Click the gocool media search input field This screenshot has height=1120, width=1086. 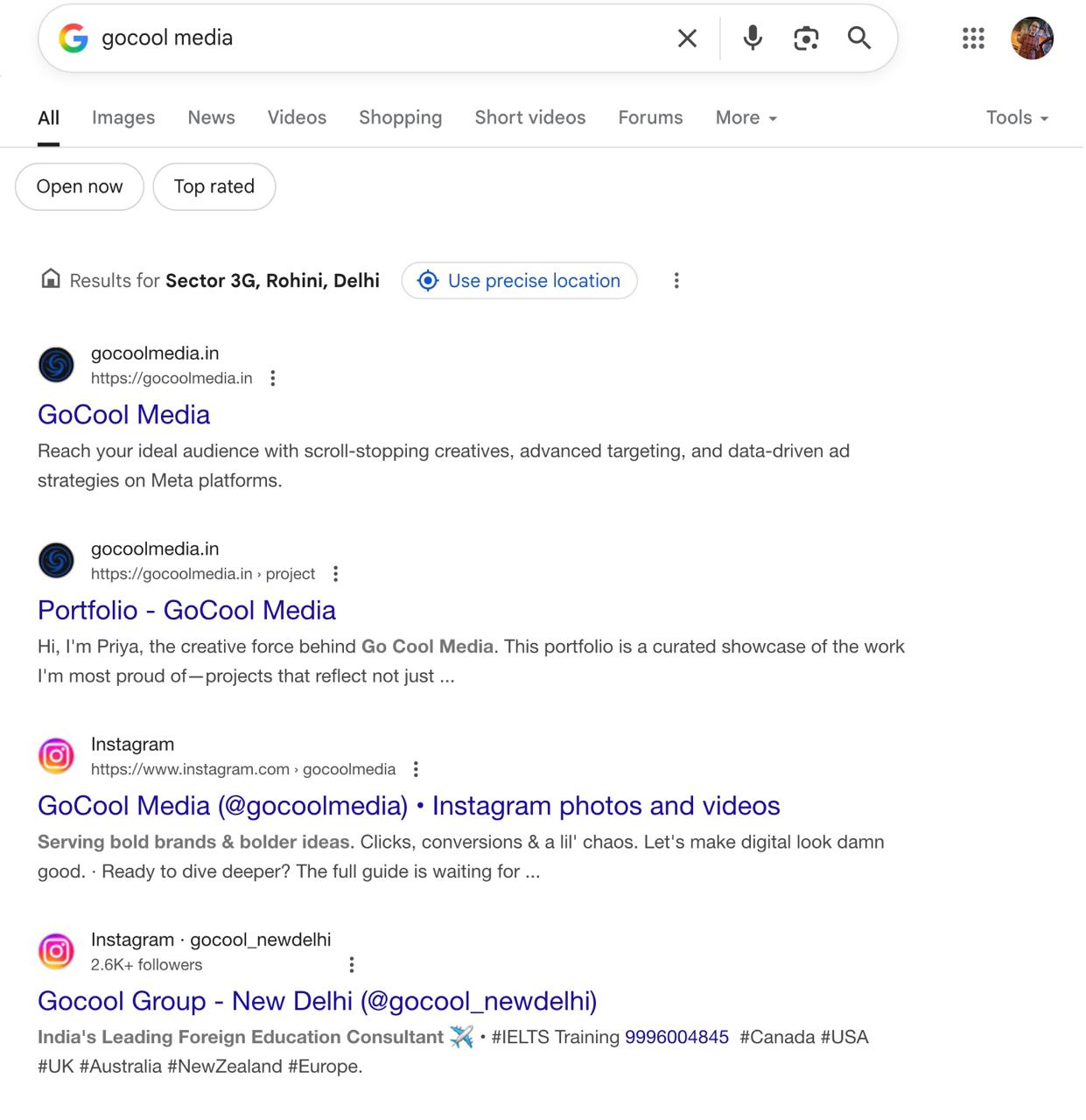coord(376,38)
